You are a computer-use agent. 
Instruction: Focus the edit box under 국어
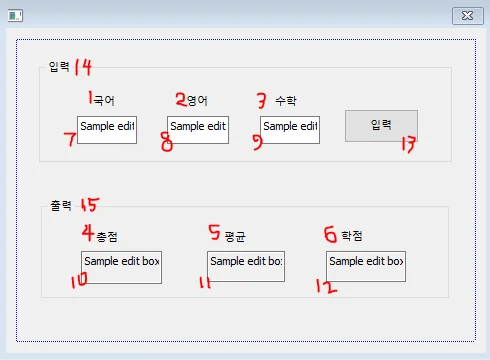pos(107,130)
